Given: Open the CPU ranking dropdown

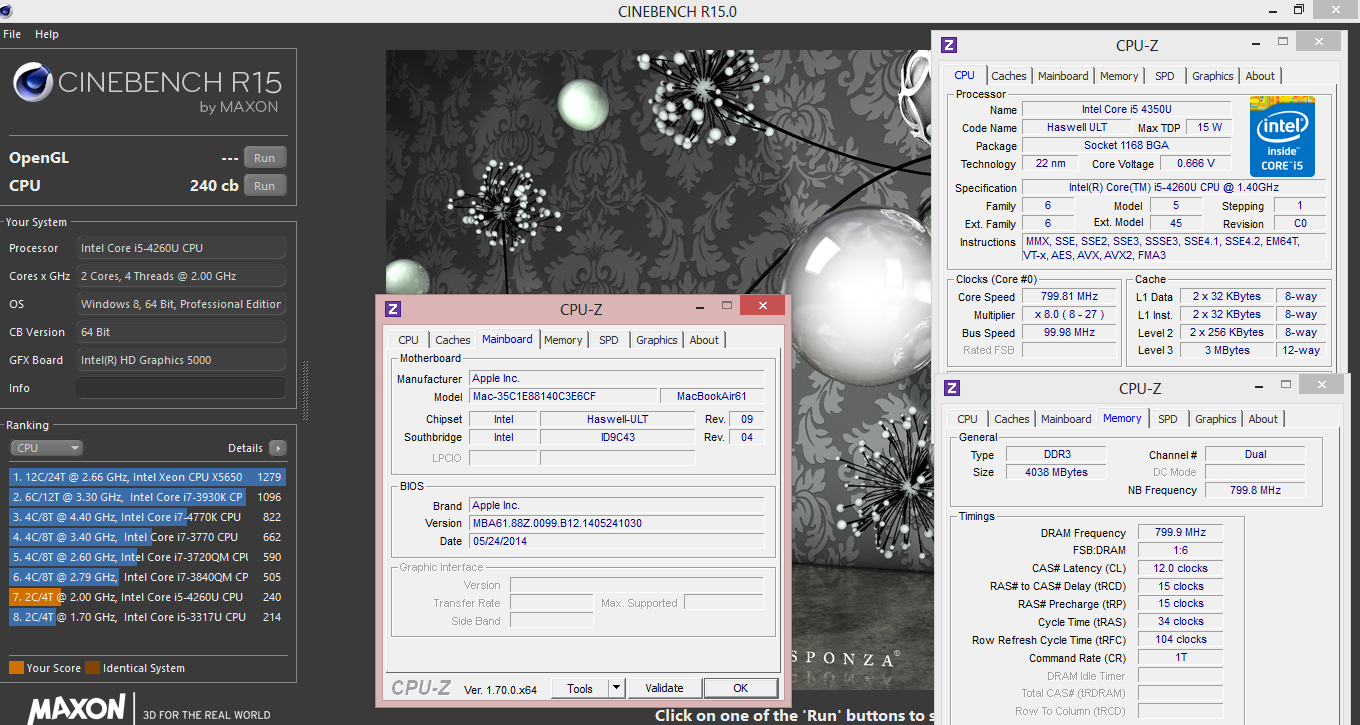Looking at the screenshot, I should click(46, 448).
